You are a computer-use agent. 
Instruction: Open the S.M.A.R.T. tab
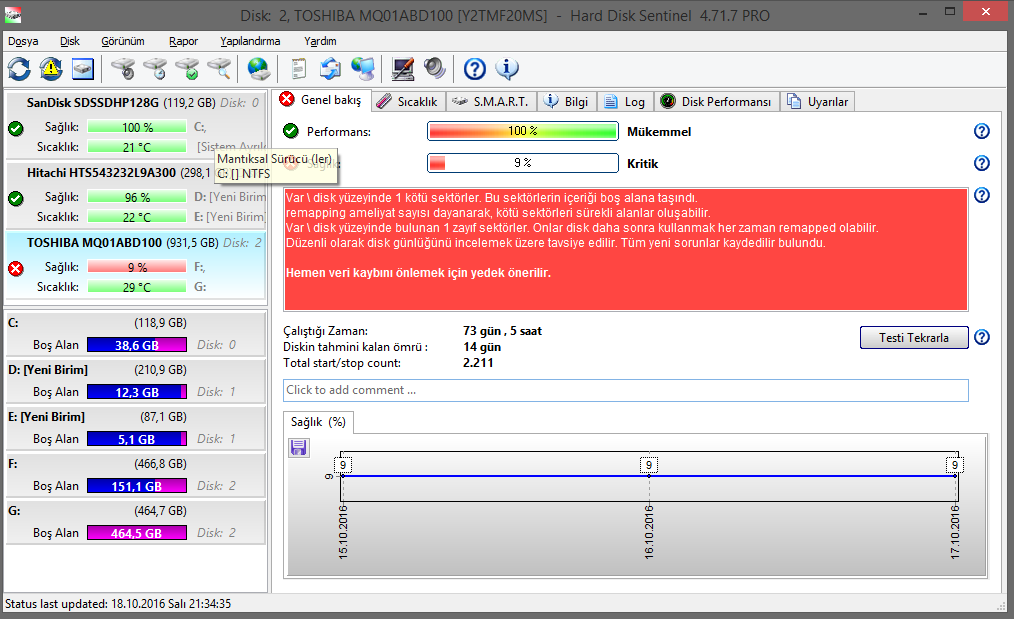coord(491,102)
